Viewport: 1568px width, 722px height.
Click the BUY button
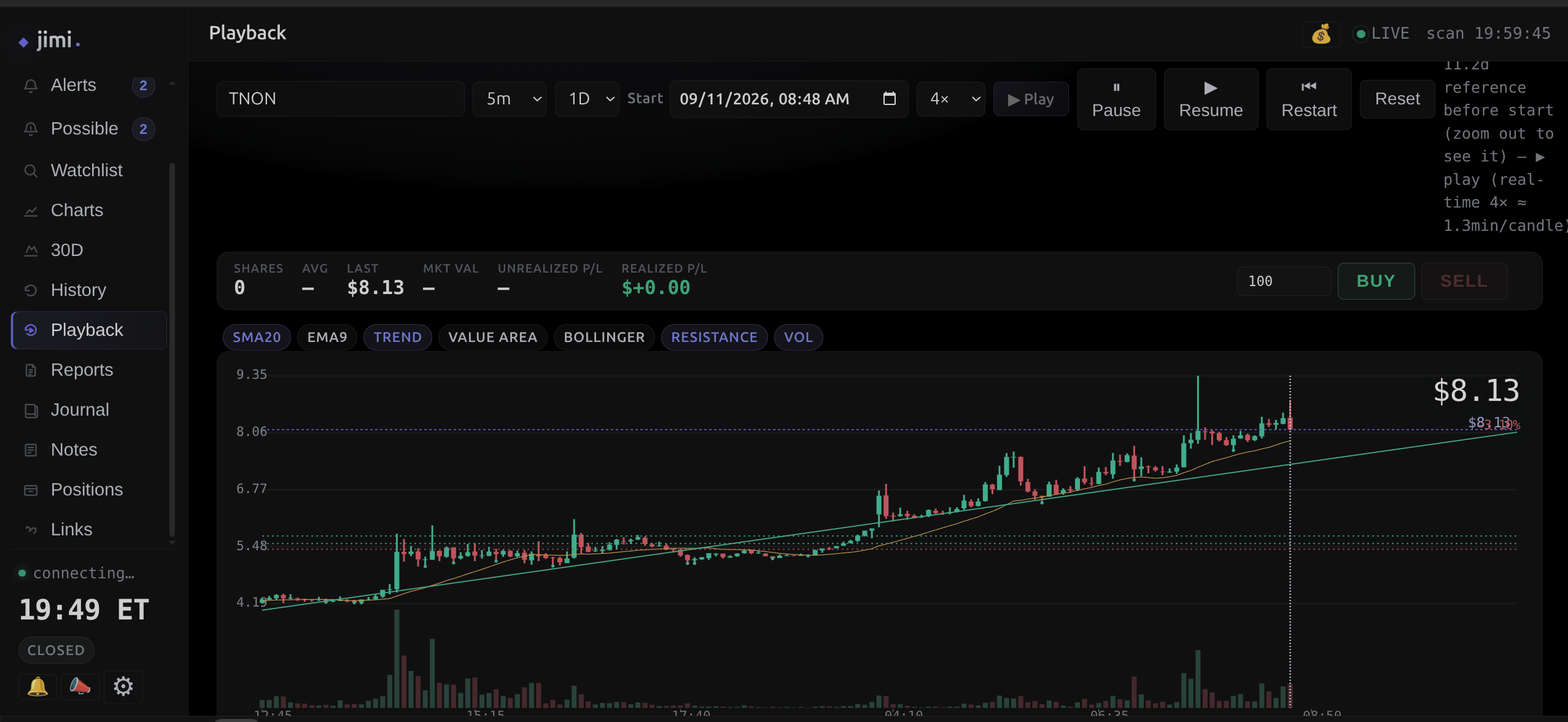(1376, 281)
